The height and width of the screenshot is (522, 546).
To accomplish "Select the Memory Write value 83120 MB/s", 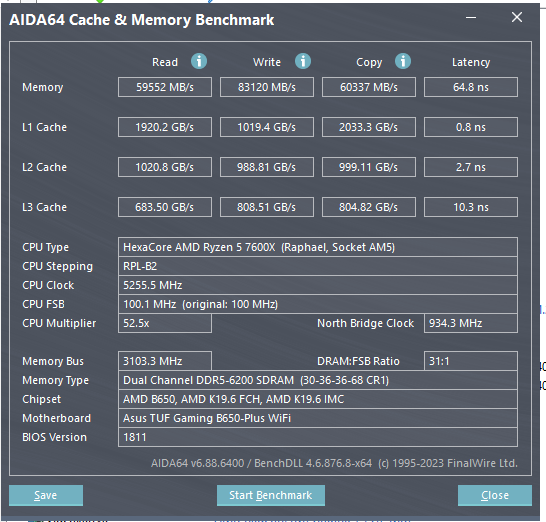I will (x=267, y=87).
